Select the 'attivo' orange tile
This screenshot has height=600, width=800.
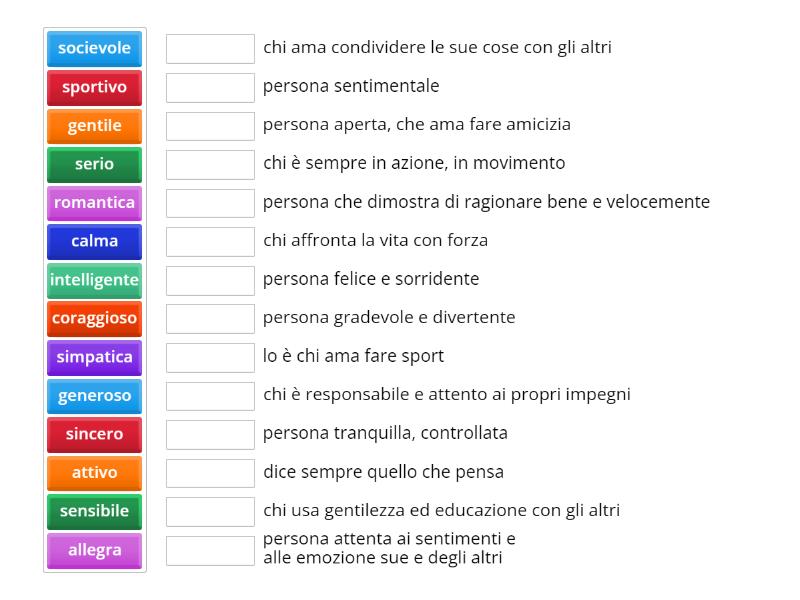(x=94, y=473)
